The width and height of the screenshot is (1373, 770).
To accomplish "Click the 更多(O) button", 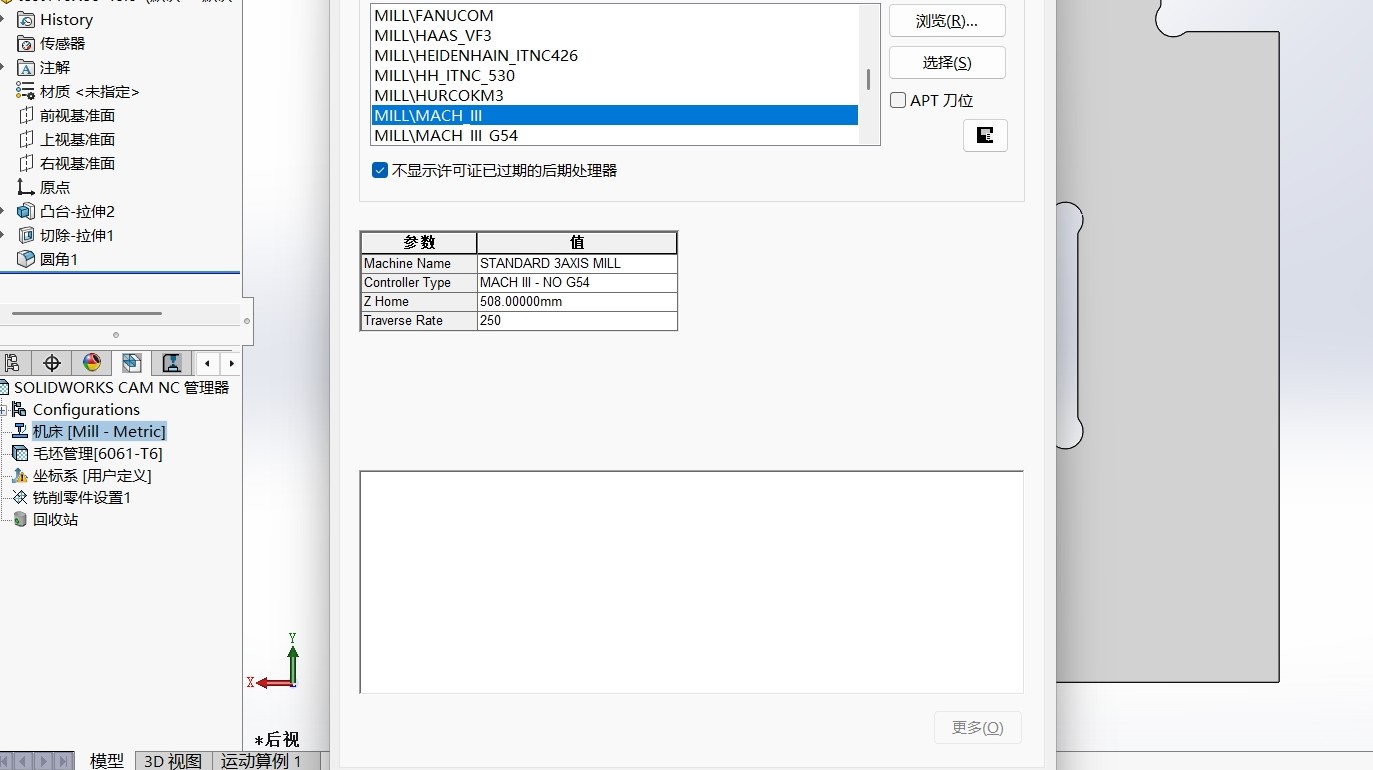I will pos(978,727).
